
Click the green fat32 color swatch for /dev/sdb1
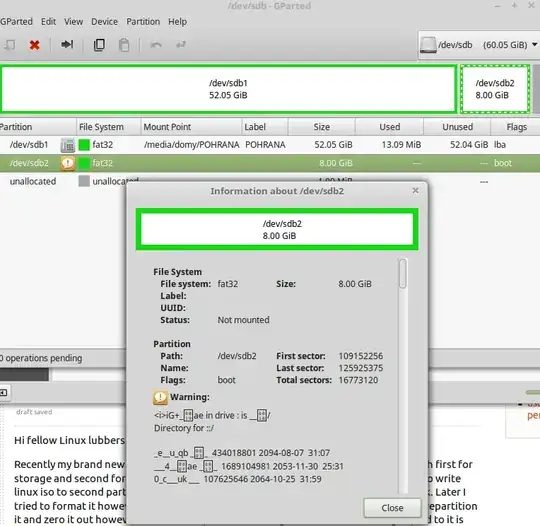[84, 145]
